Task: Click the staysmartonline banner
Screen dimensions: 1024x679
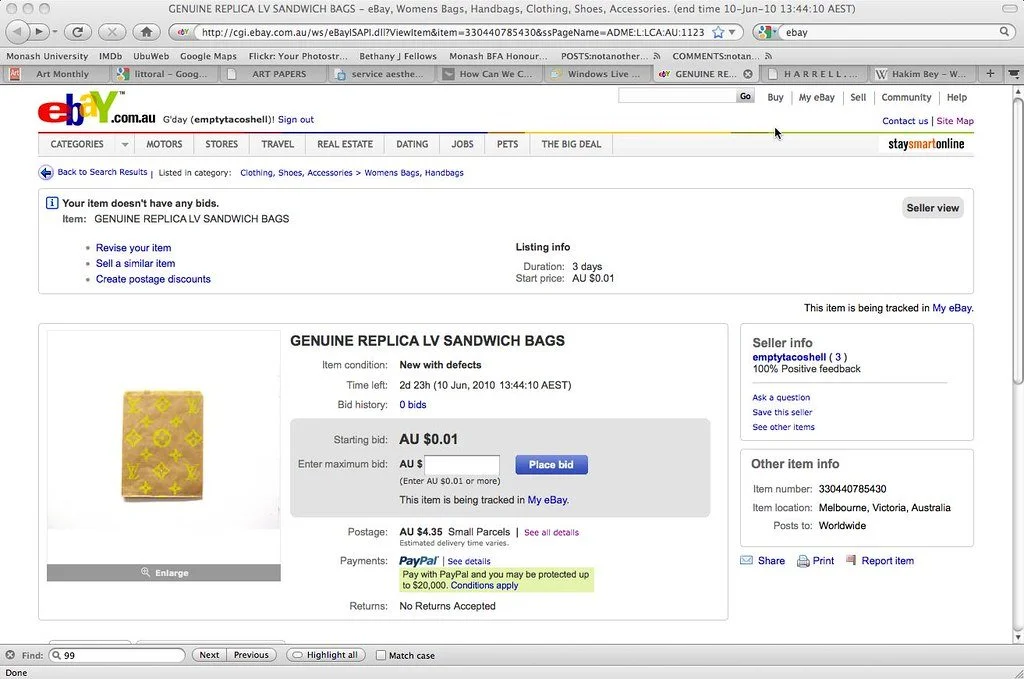Action: click(926, 144)
